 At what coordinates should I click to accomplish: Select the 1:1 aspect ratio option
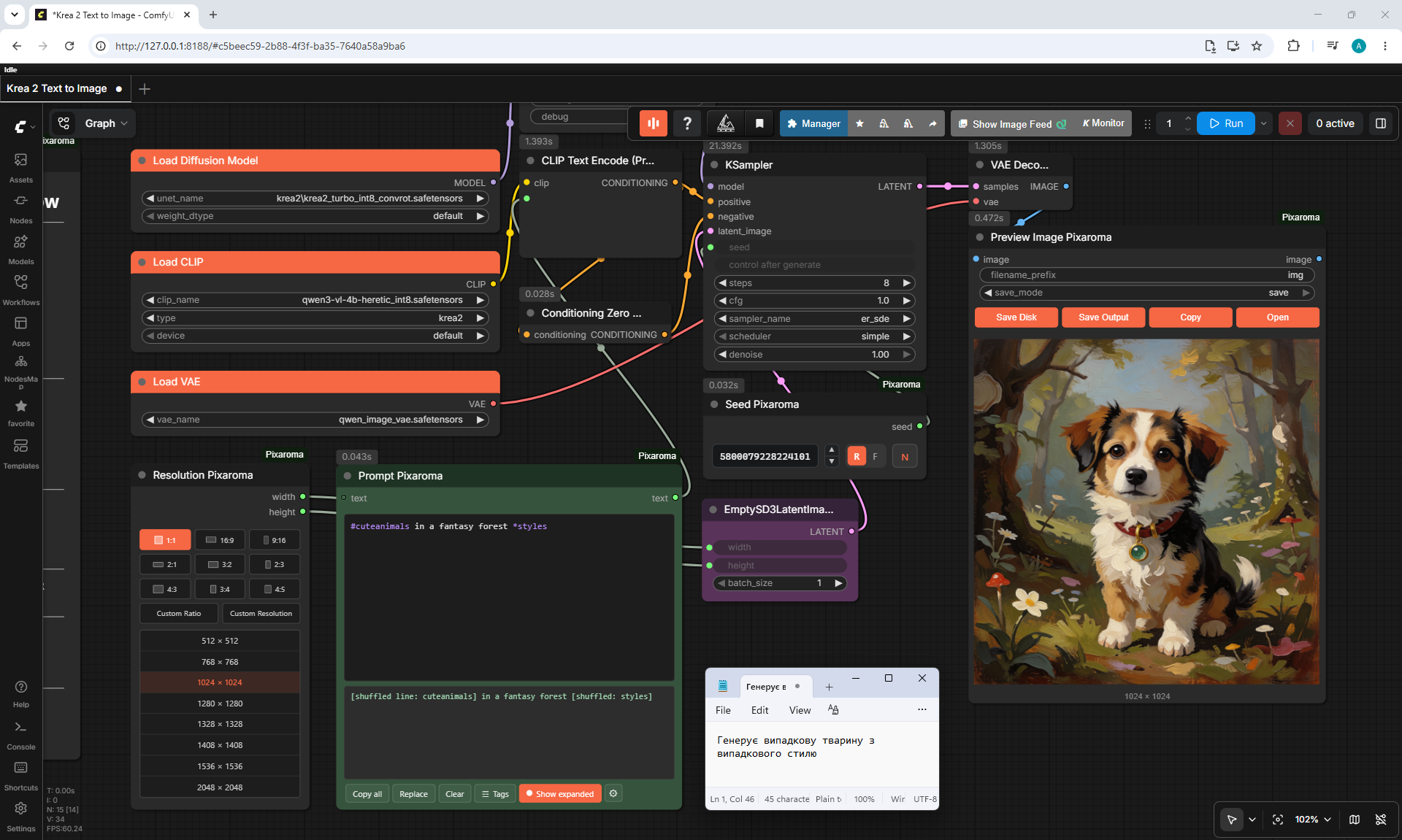coord(165,540)
